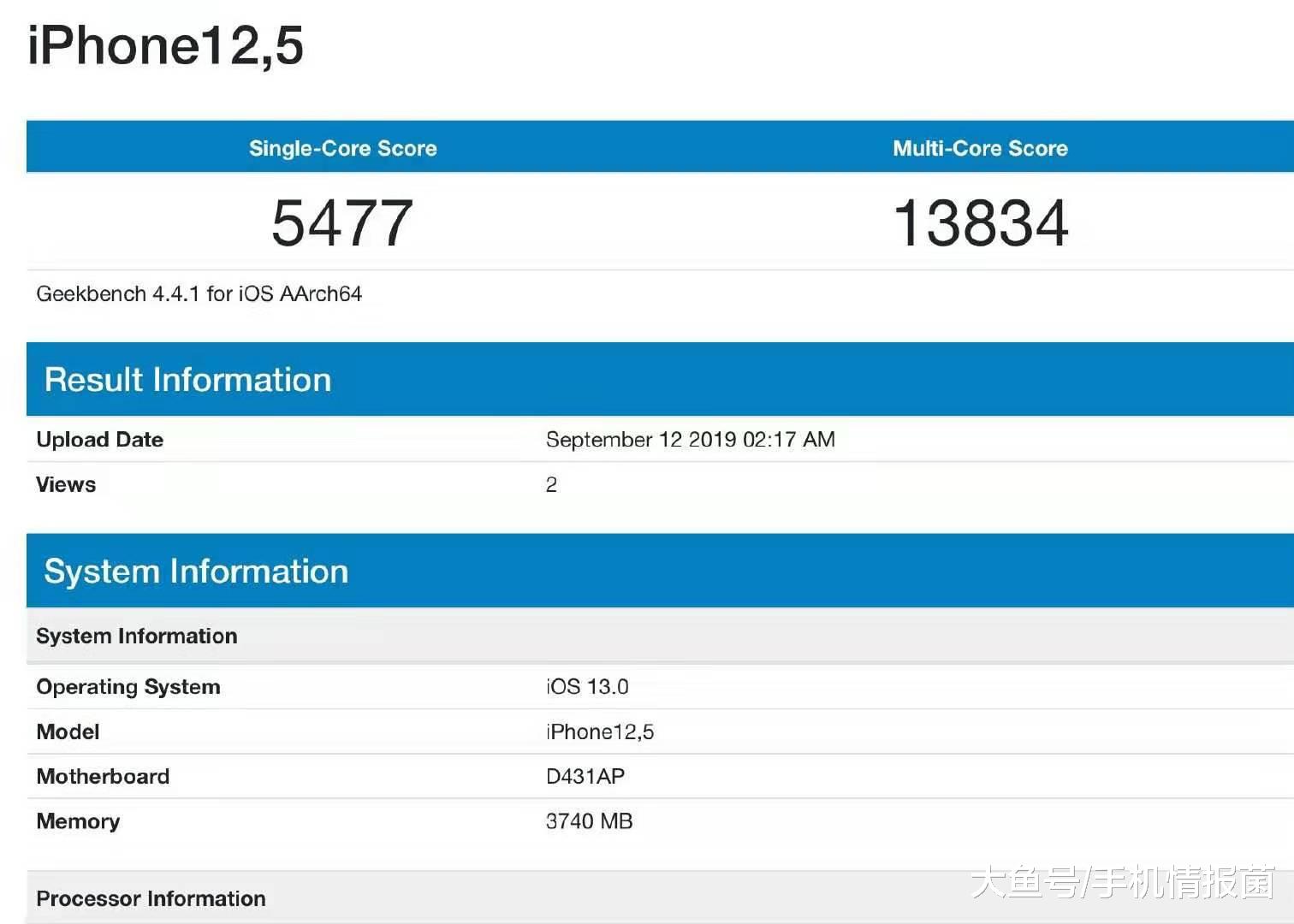Select the Upload Date label

(x=100, y=440)
